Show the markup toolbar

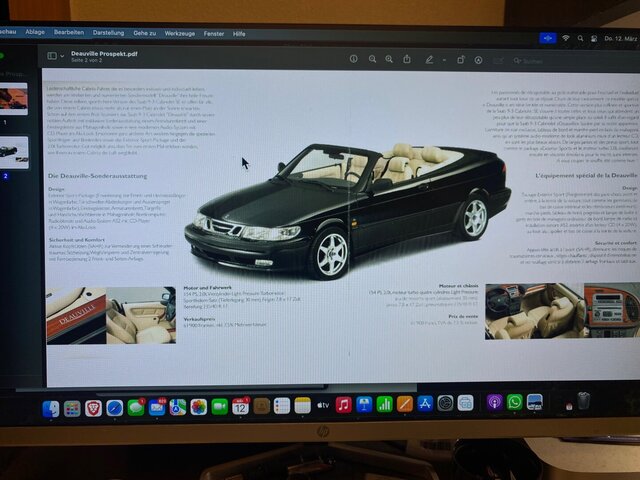(x=478, y=60)
